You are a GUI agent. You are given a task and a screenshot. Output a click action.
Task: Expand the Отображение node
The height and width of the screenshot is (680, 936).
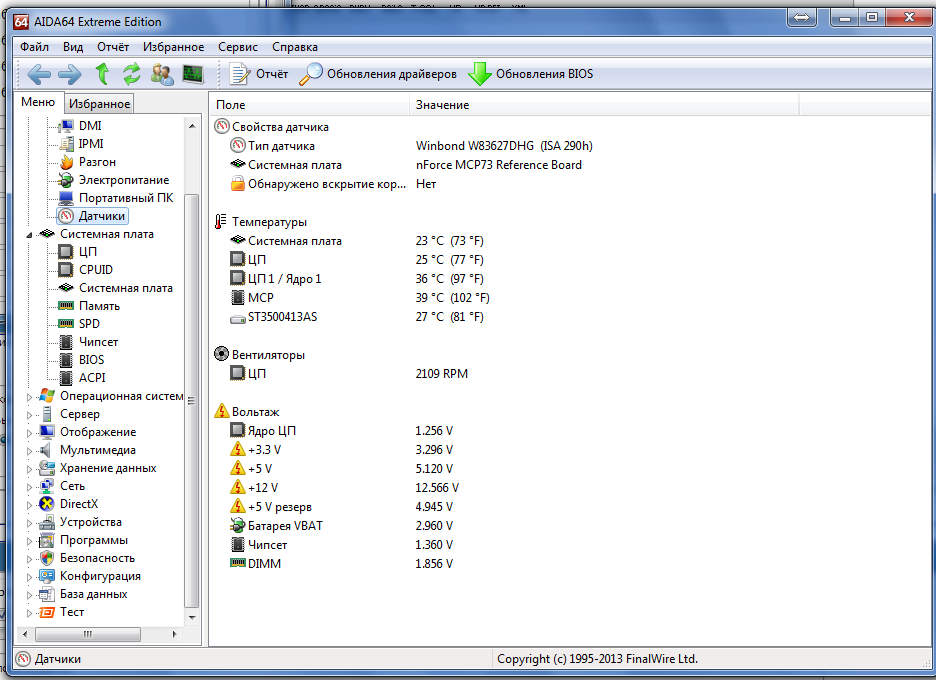coord(29,432)
